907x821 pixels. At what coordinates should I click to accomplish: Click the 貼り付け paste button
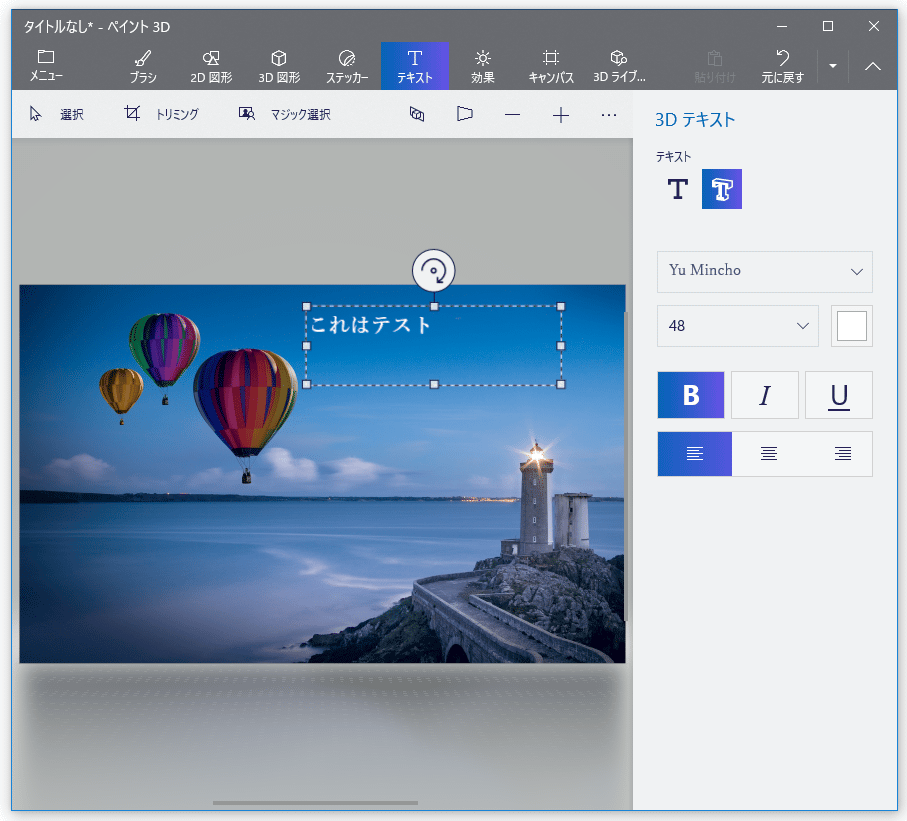click(714, 65)
